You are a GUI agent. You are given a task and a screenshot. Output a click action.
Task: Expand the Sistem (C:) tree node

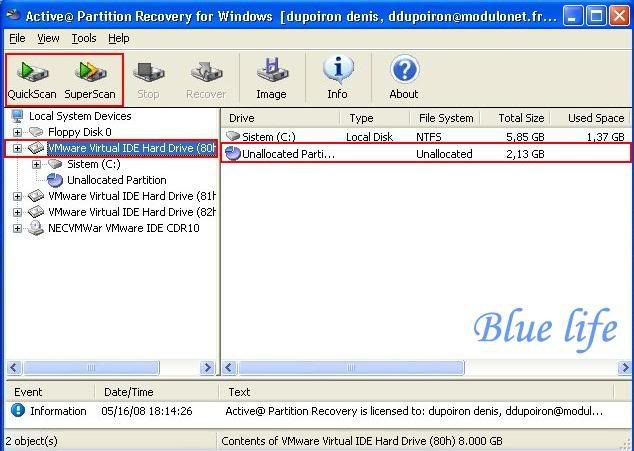[x=37, y=165]
